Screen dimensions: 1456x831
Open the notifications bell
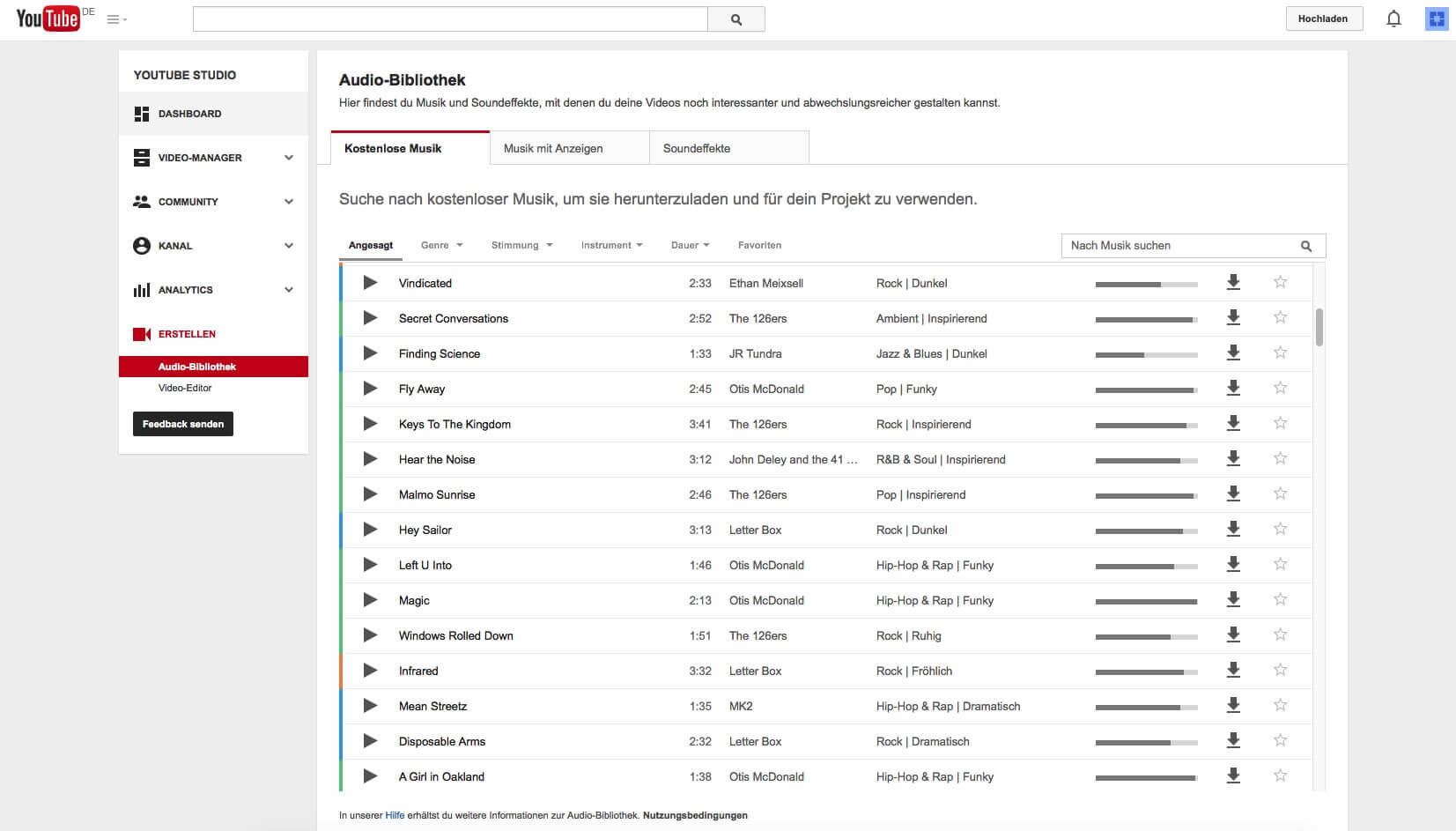pos(1393,19)
